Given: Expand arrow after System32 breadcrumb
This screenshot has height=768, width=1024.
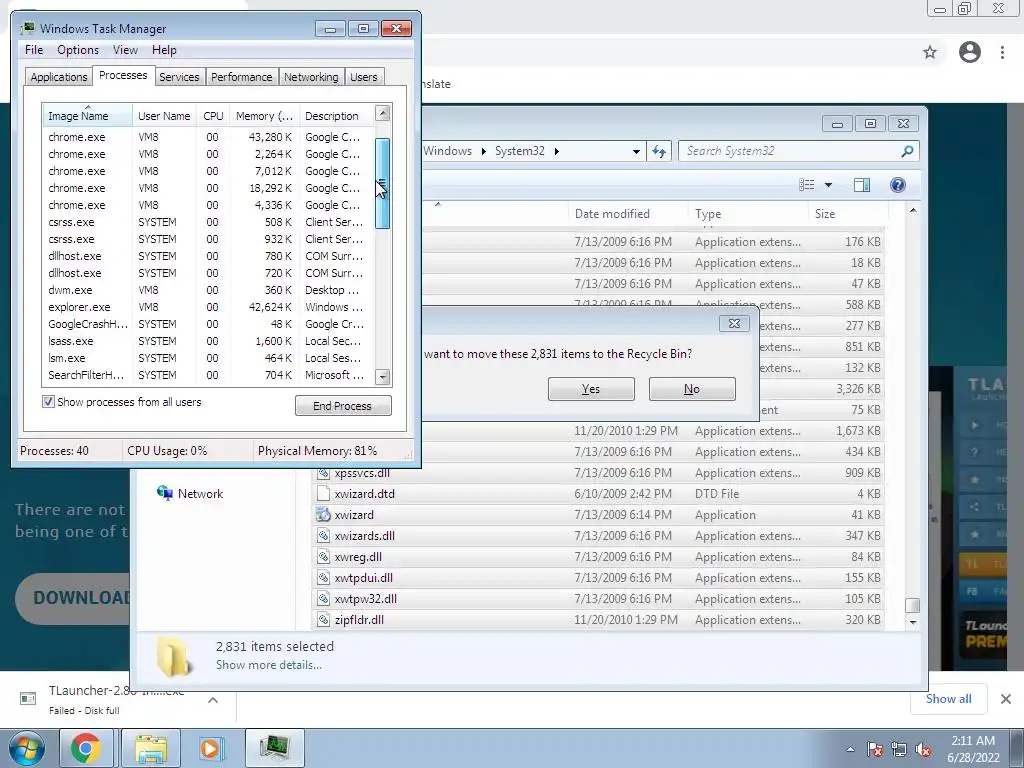Looking at the screenshot, I should click(557, 152).
